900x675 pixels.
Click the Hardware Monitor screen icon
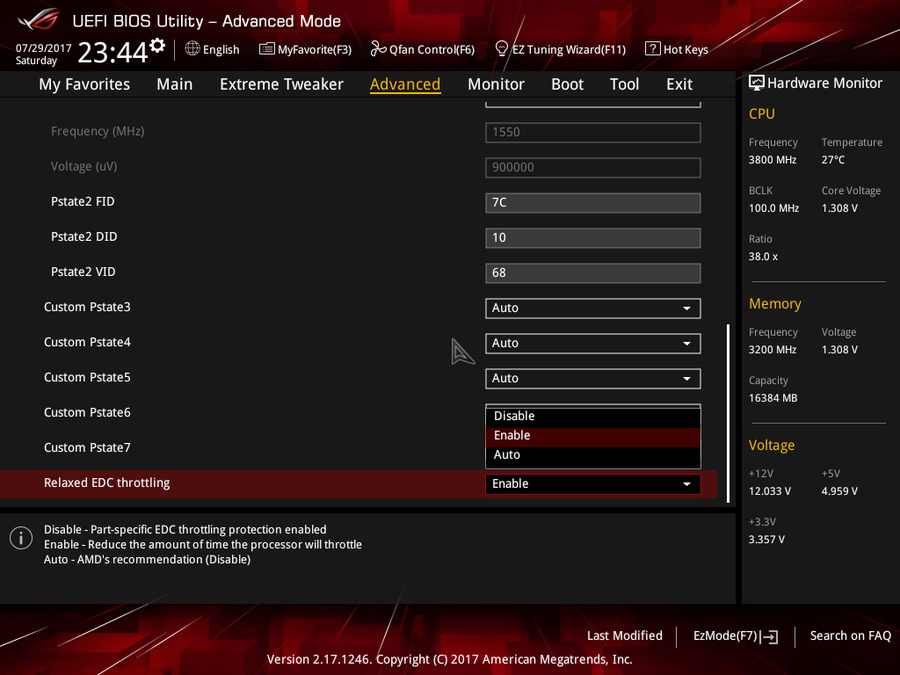click(x=757, y=83)
